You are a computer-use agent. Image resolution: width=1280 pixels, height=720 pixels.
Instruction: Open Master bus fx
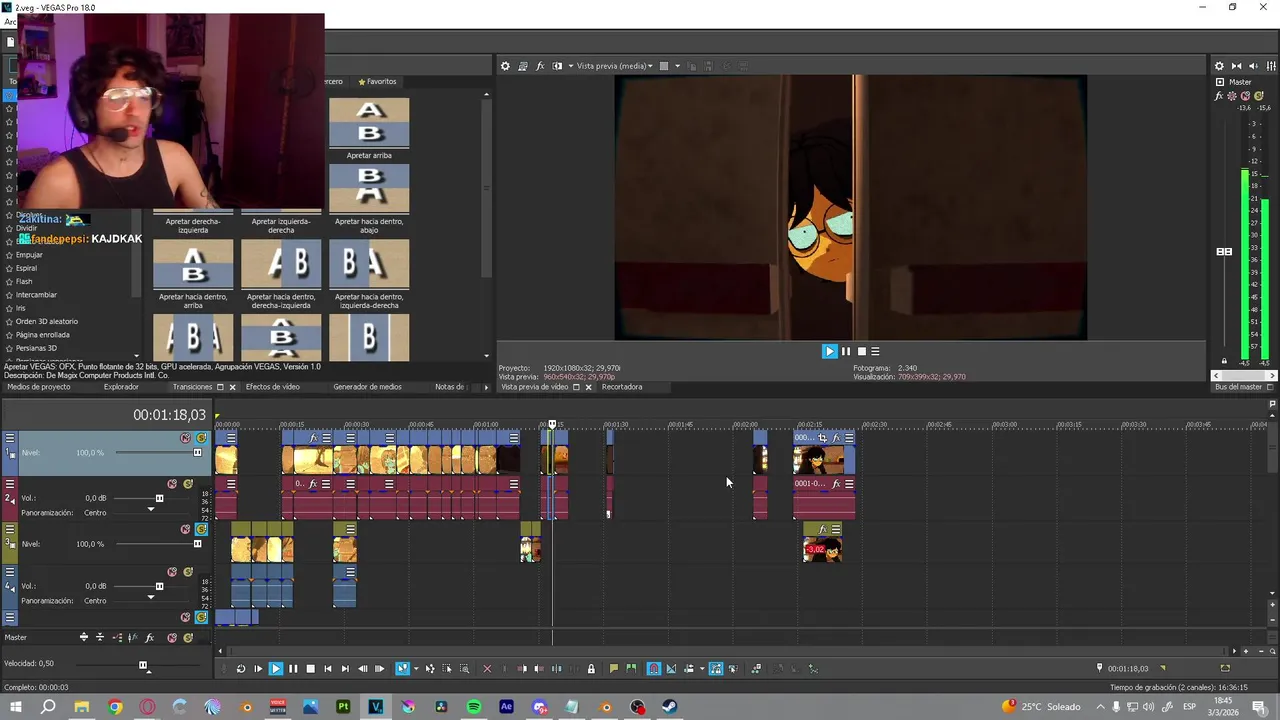1219,96
